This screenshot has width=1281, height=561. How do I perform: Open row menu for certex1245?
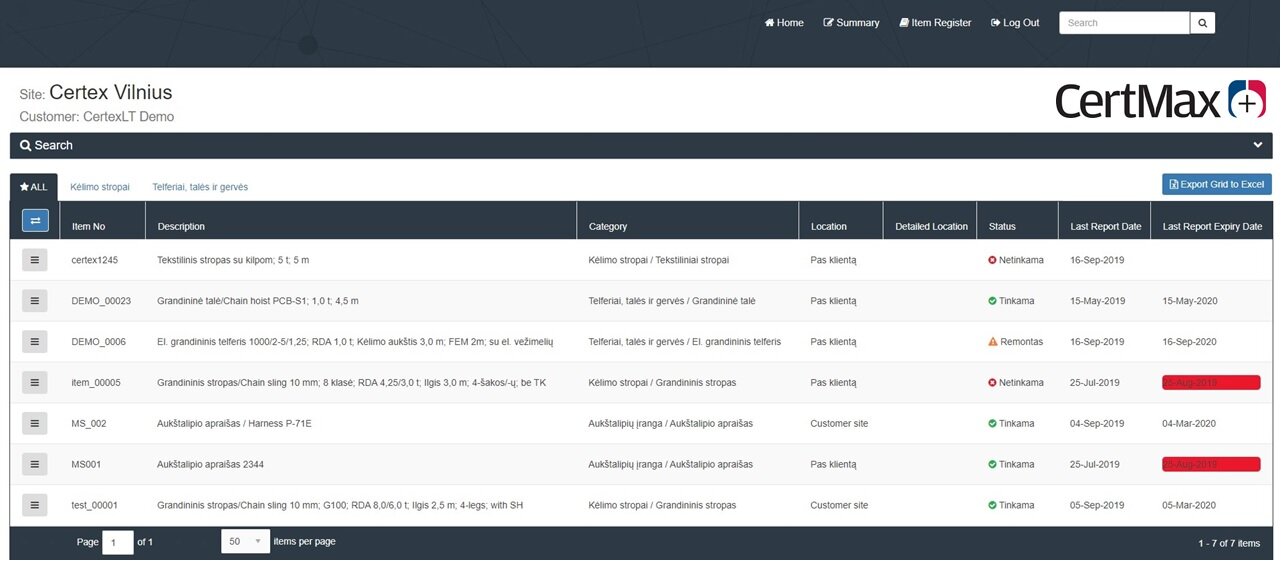point(35,260)
